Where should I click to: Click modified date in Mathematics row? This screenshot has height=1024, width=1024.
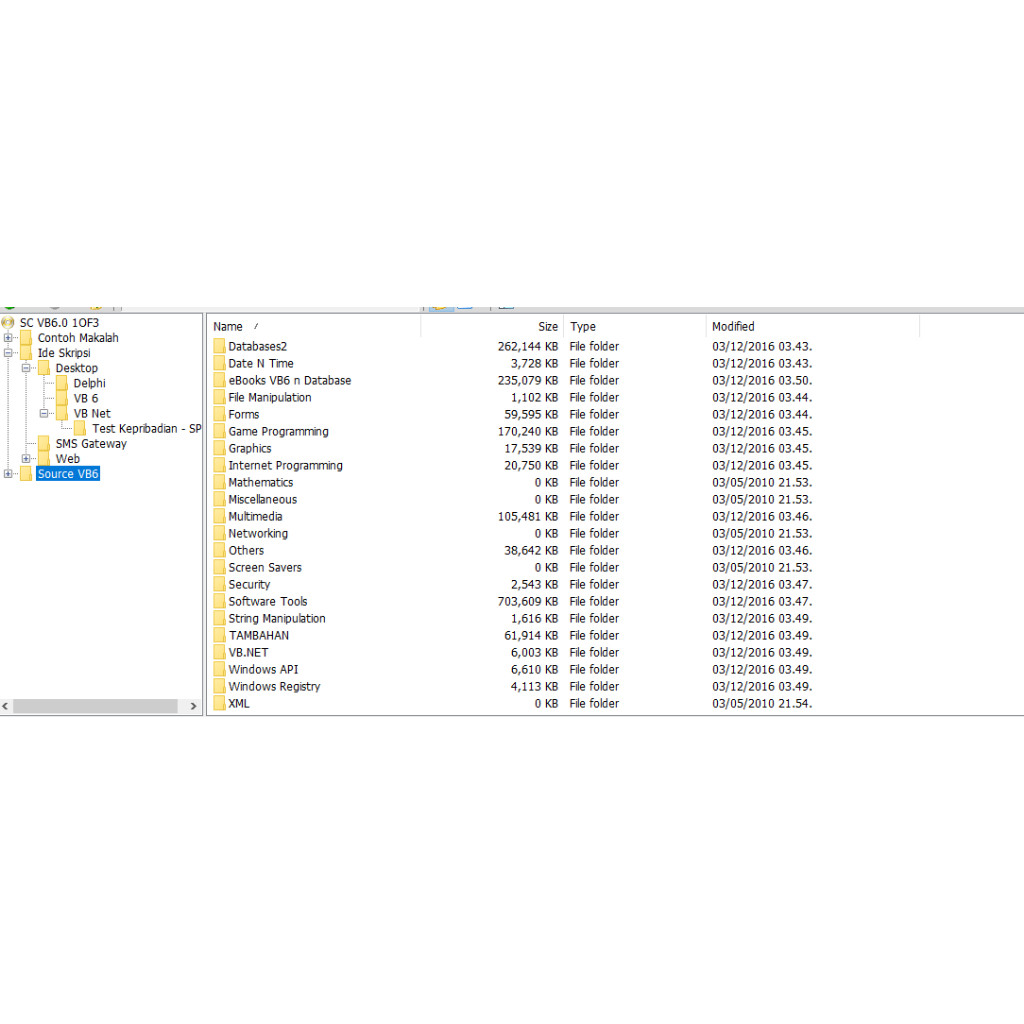tap(762, 482)
